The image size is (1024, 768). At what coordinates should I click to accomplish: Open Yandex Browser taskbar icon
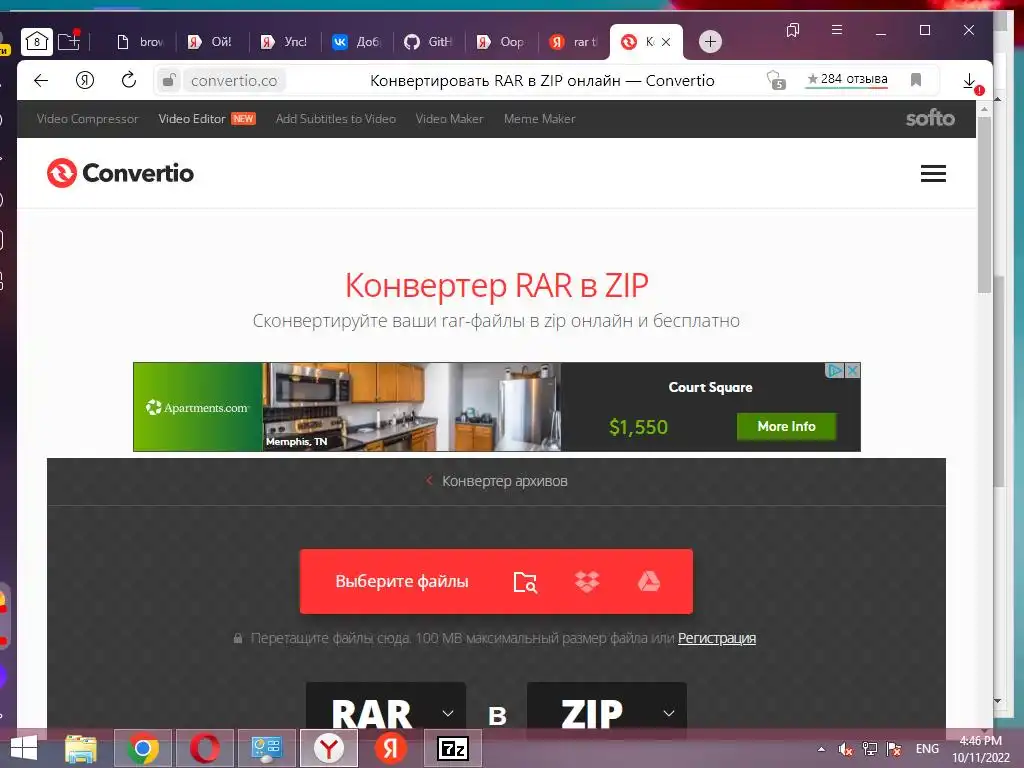(x=328, y=748)
